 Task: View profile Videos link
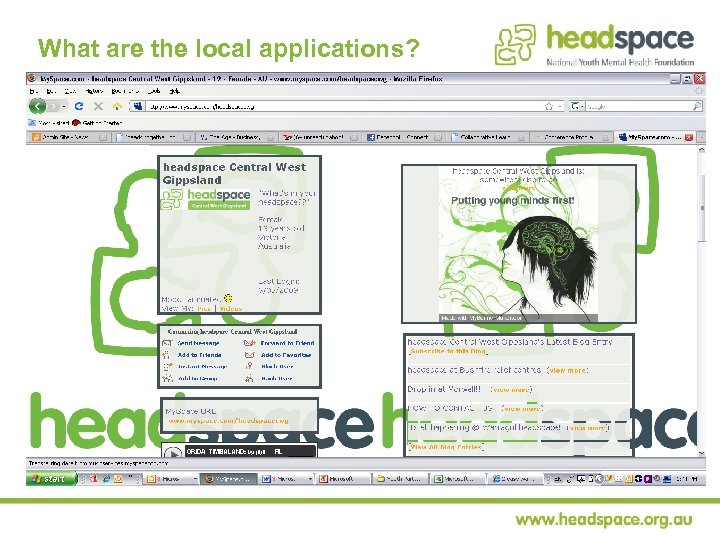point(231,309)
